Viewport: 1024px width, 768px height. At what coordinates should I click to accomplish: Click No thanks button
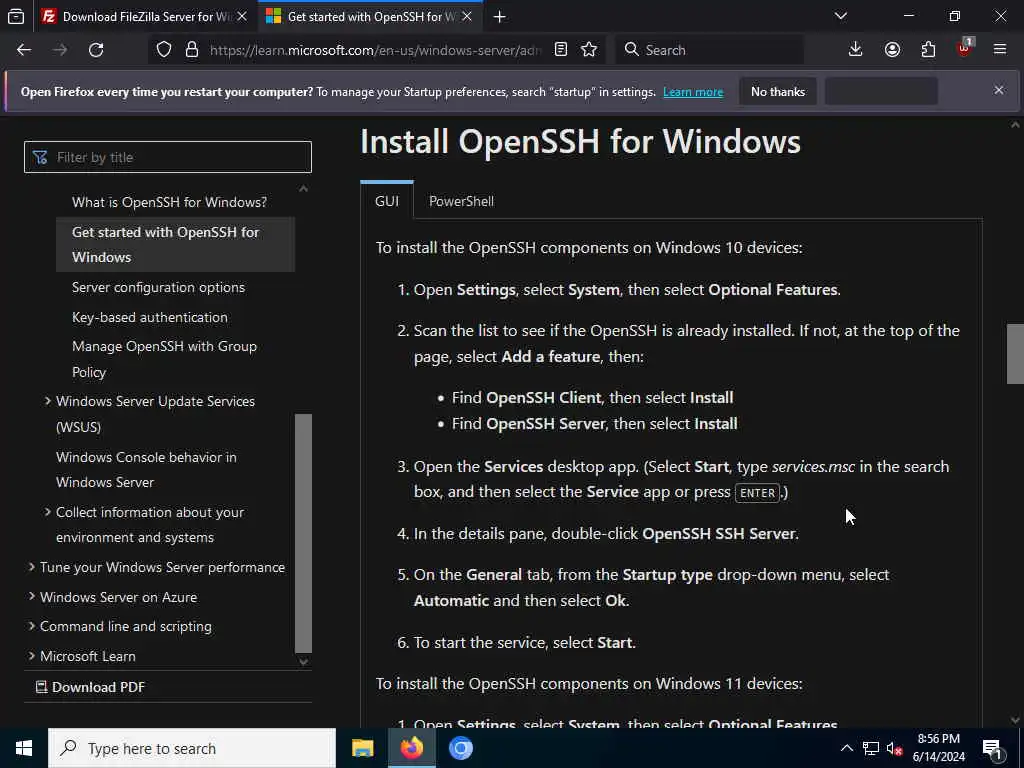coord(778,91)
